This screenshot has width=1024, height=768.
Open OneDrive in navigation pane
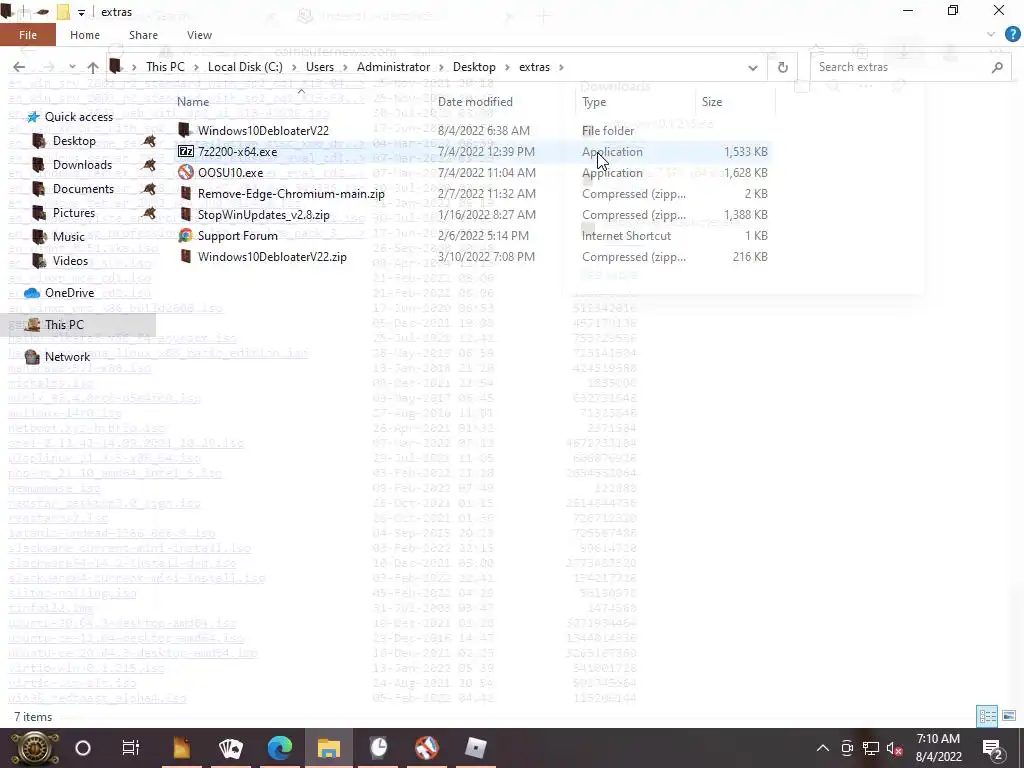[69, 293]
